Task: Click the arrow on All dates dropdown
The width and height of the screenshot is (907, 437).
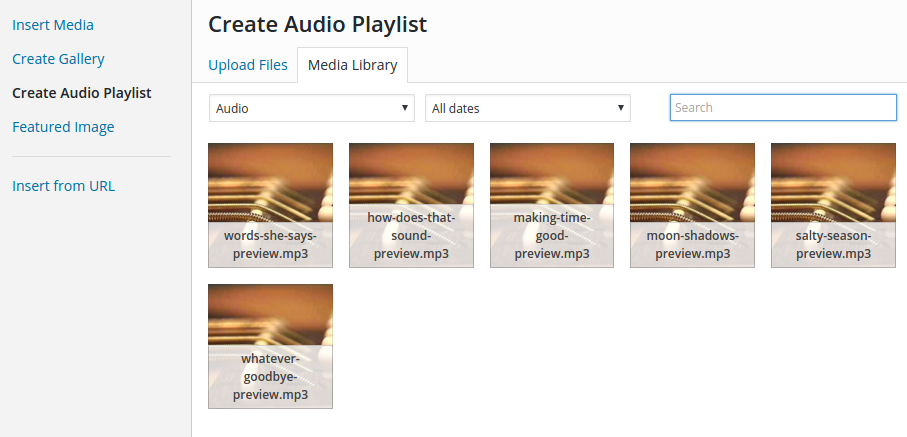Action: 621,108
